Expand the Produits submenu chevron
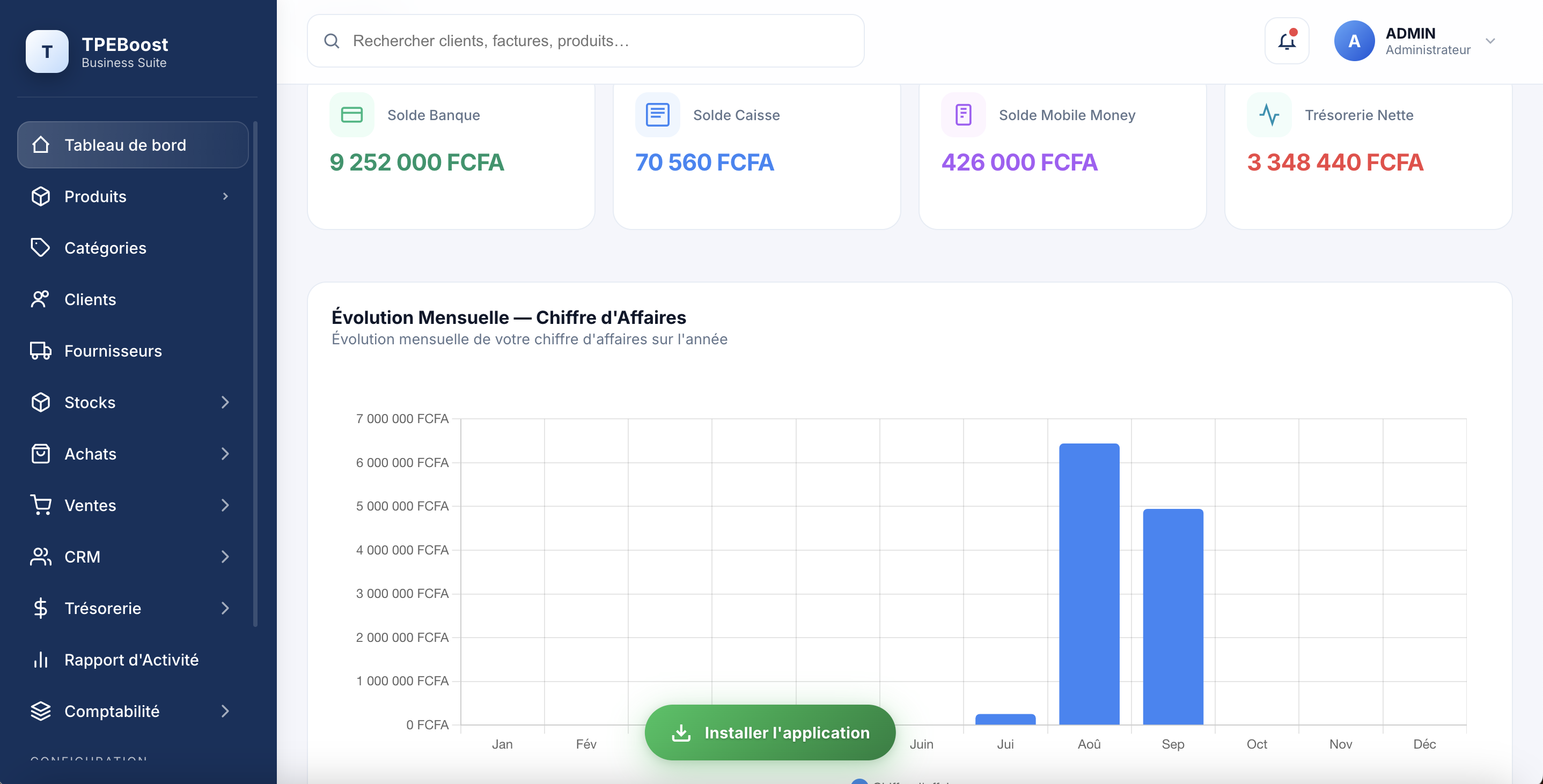This screenshot has width=1543, height=784. 225,196
